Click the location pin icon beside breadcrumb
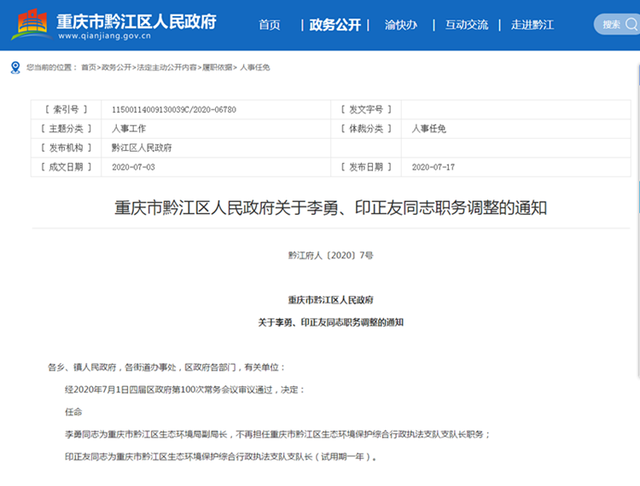 tap(14, 67)
